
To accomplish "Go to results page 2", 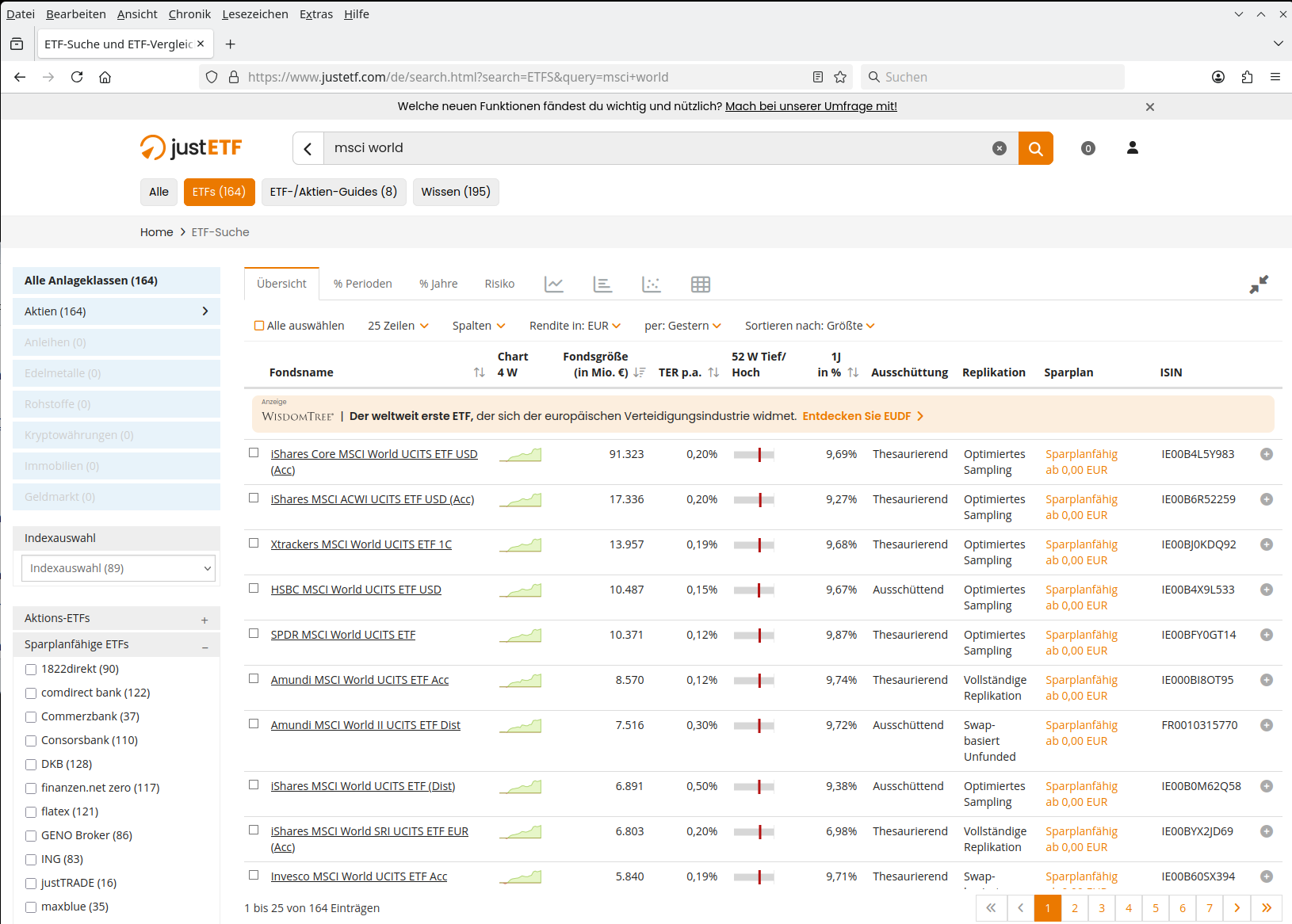I will point(1075,908).
